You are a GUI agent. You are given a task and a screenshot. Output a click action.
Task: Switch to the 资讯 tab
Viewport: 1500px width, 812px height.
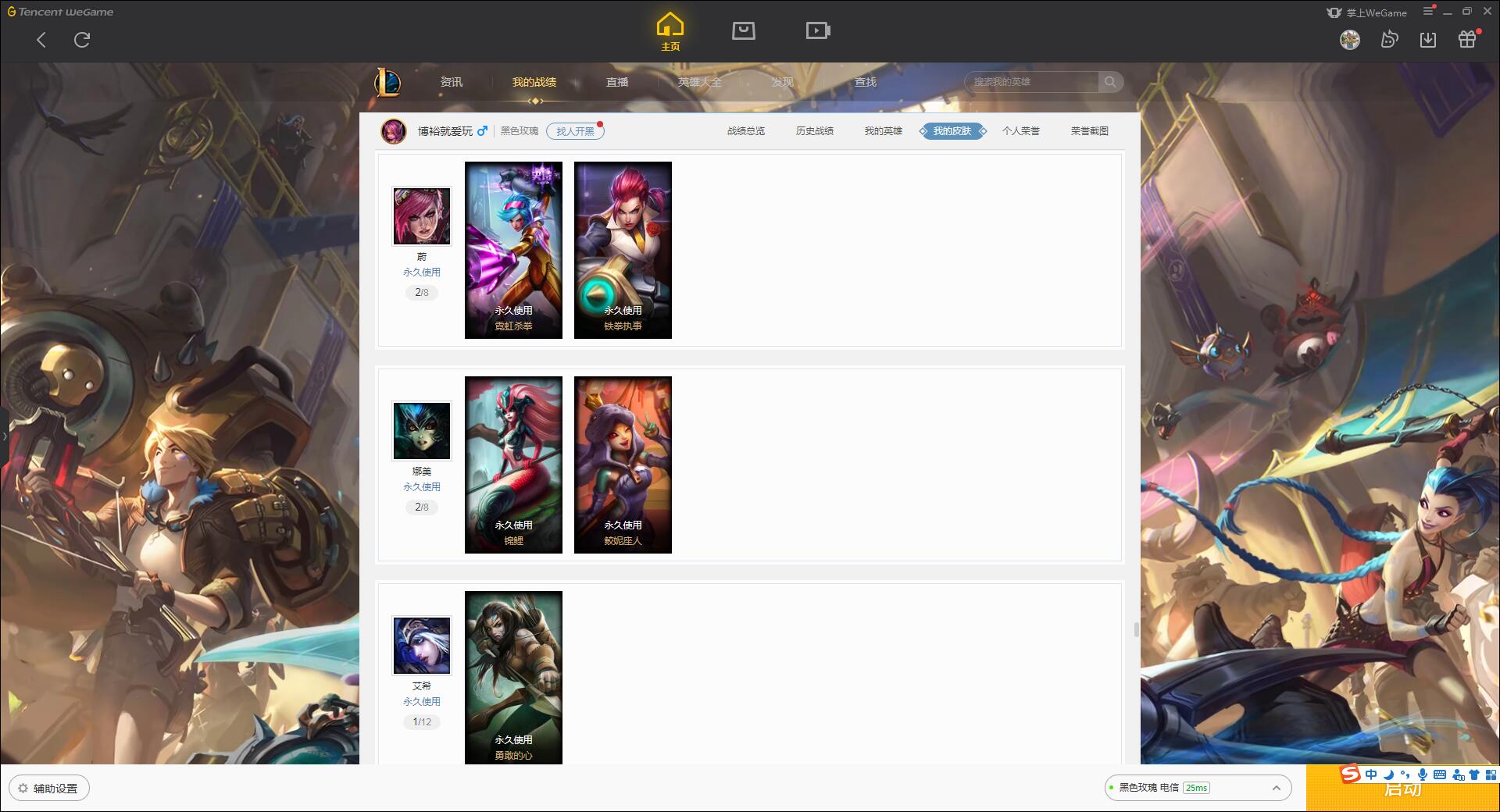click(x=452, y=82)
